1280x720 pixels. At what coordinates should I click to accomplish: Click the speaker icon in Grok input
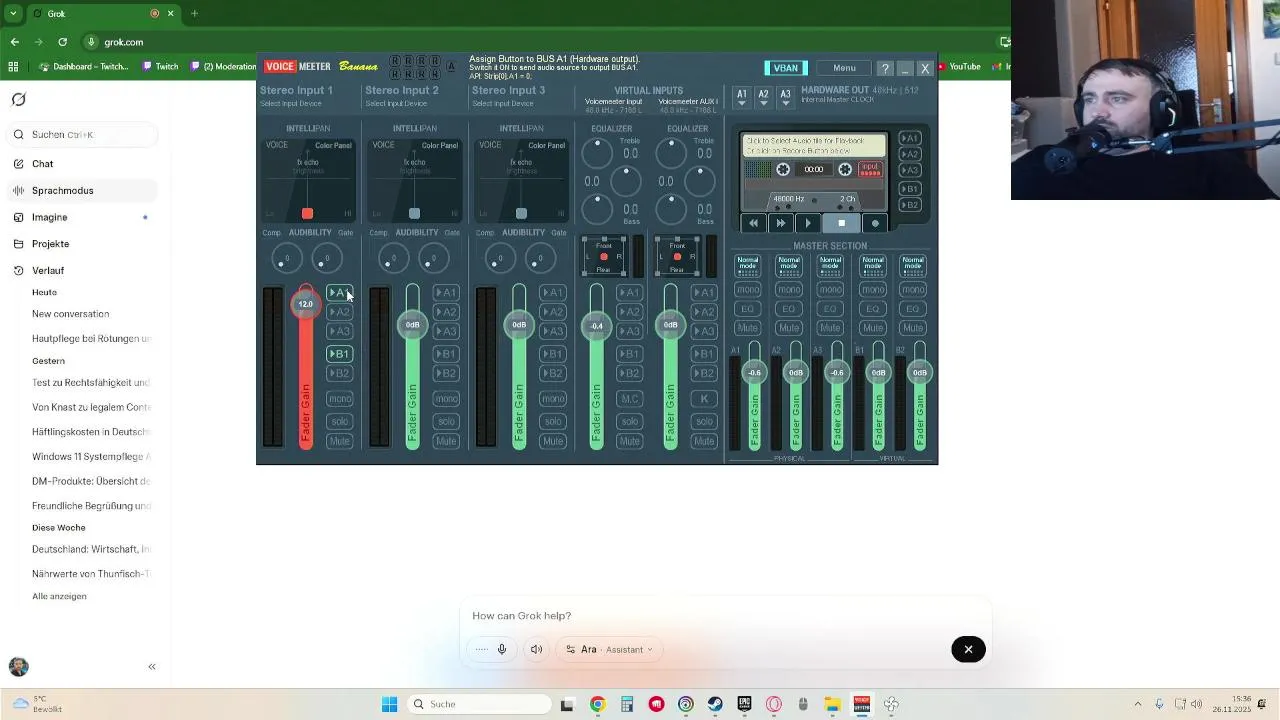pos(536,649)
